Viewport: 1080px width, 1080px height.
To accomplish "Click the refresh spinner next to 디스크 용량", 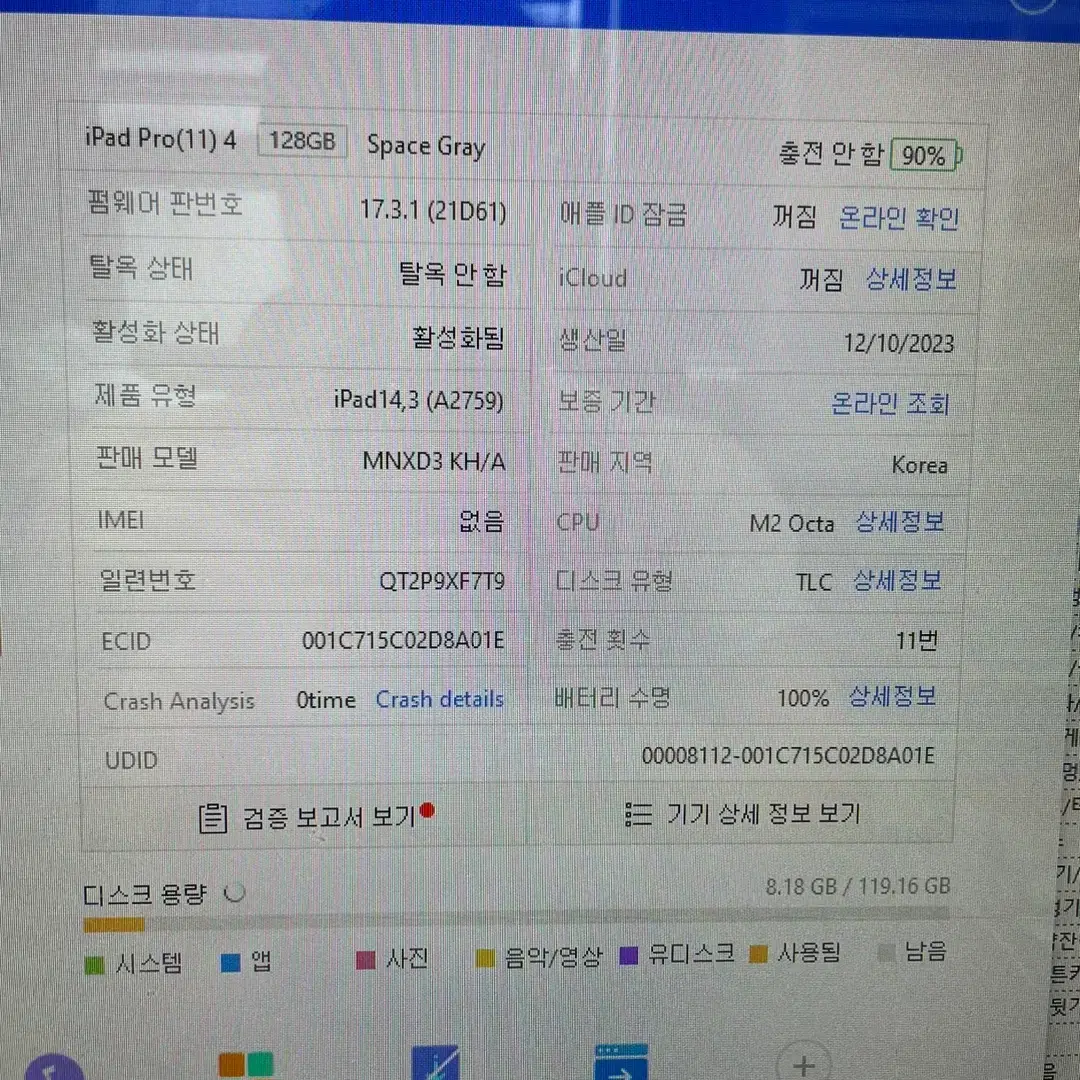I will point(235,893).
